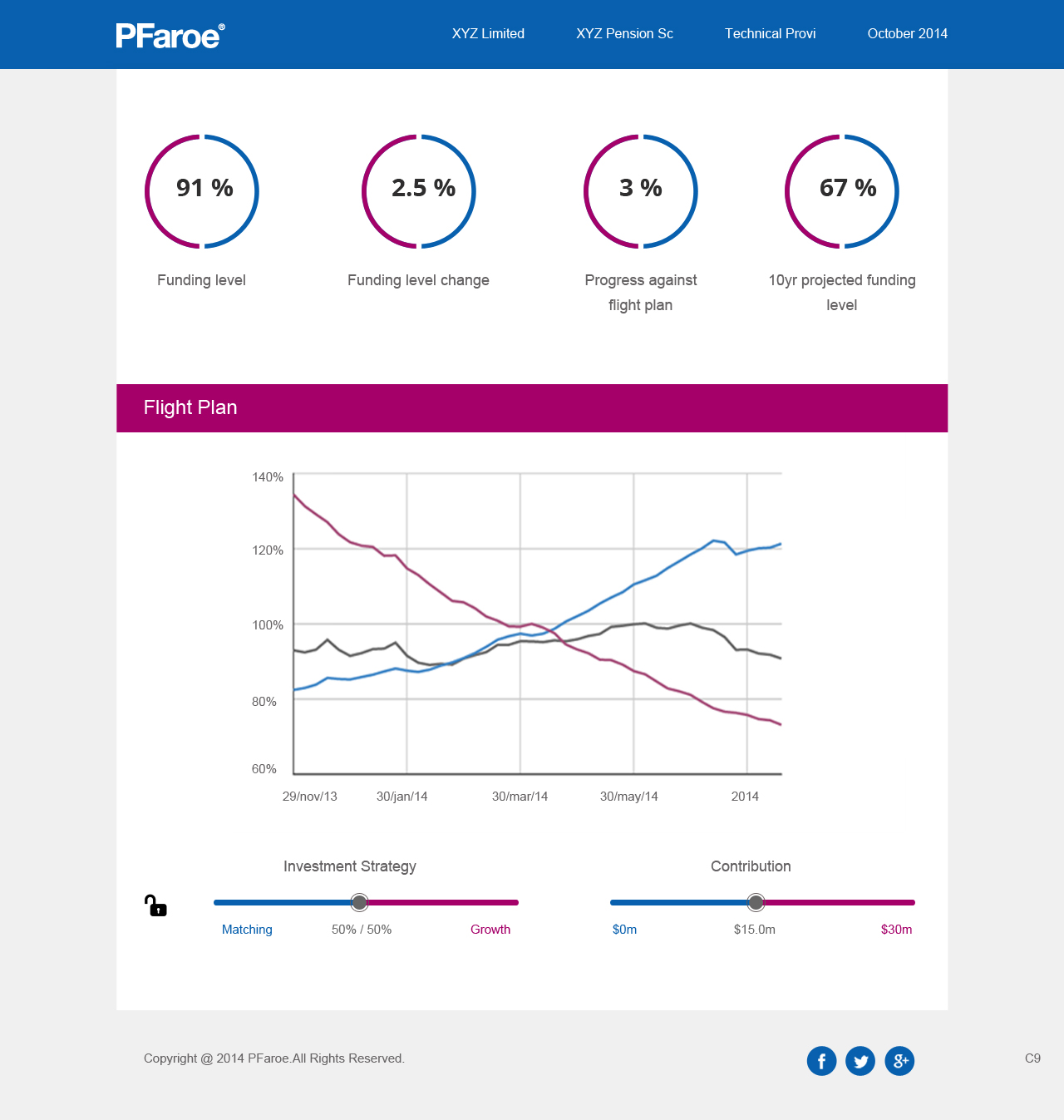Click the Funding level caption
The height and width of the screenshot is (1120, 1064).
201,280
